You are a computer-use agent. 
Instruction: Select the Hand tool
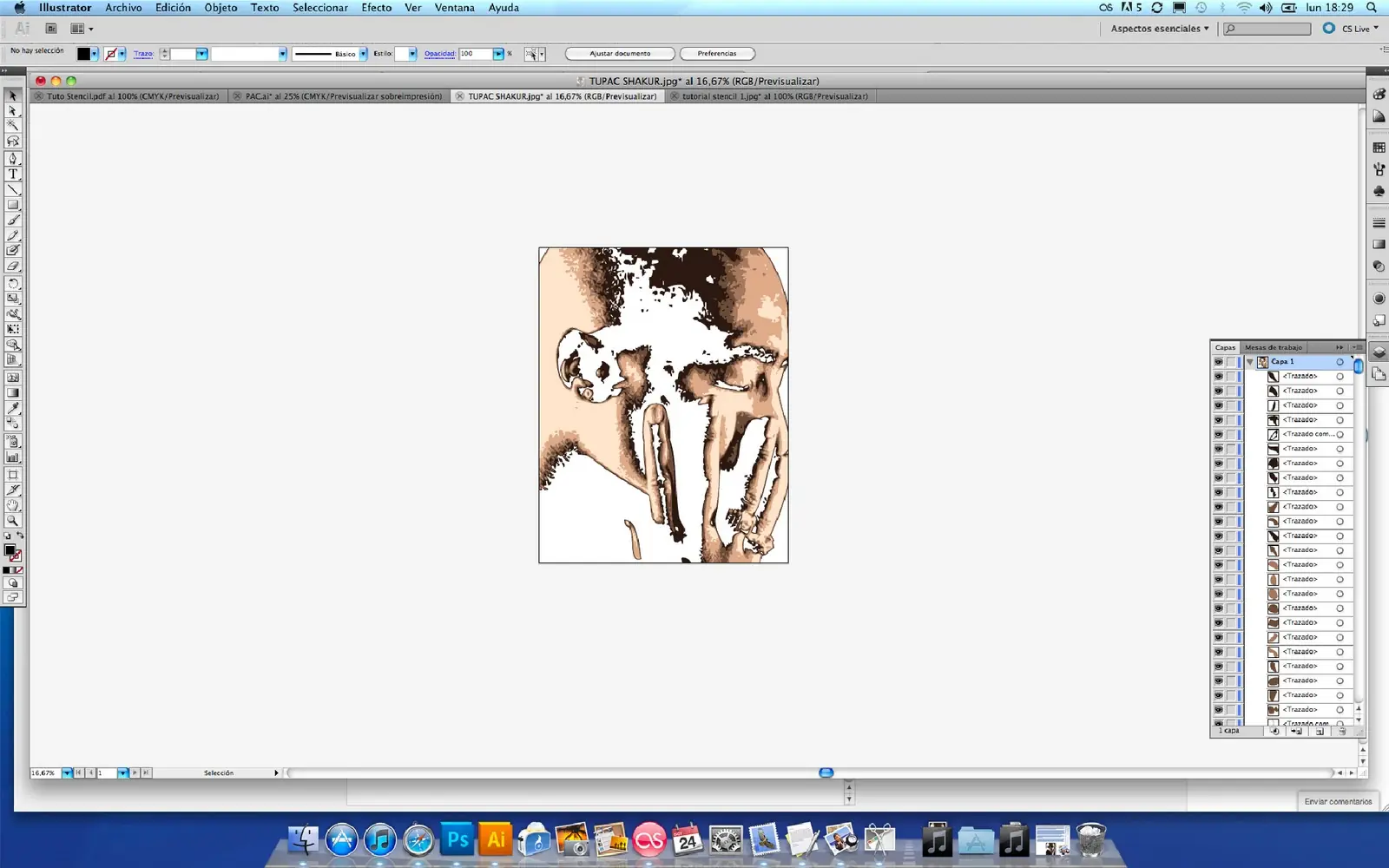tap(13, 505)
